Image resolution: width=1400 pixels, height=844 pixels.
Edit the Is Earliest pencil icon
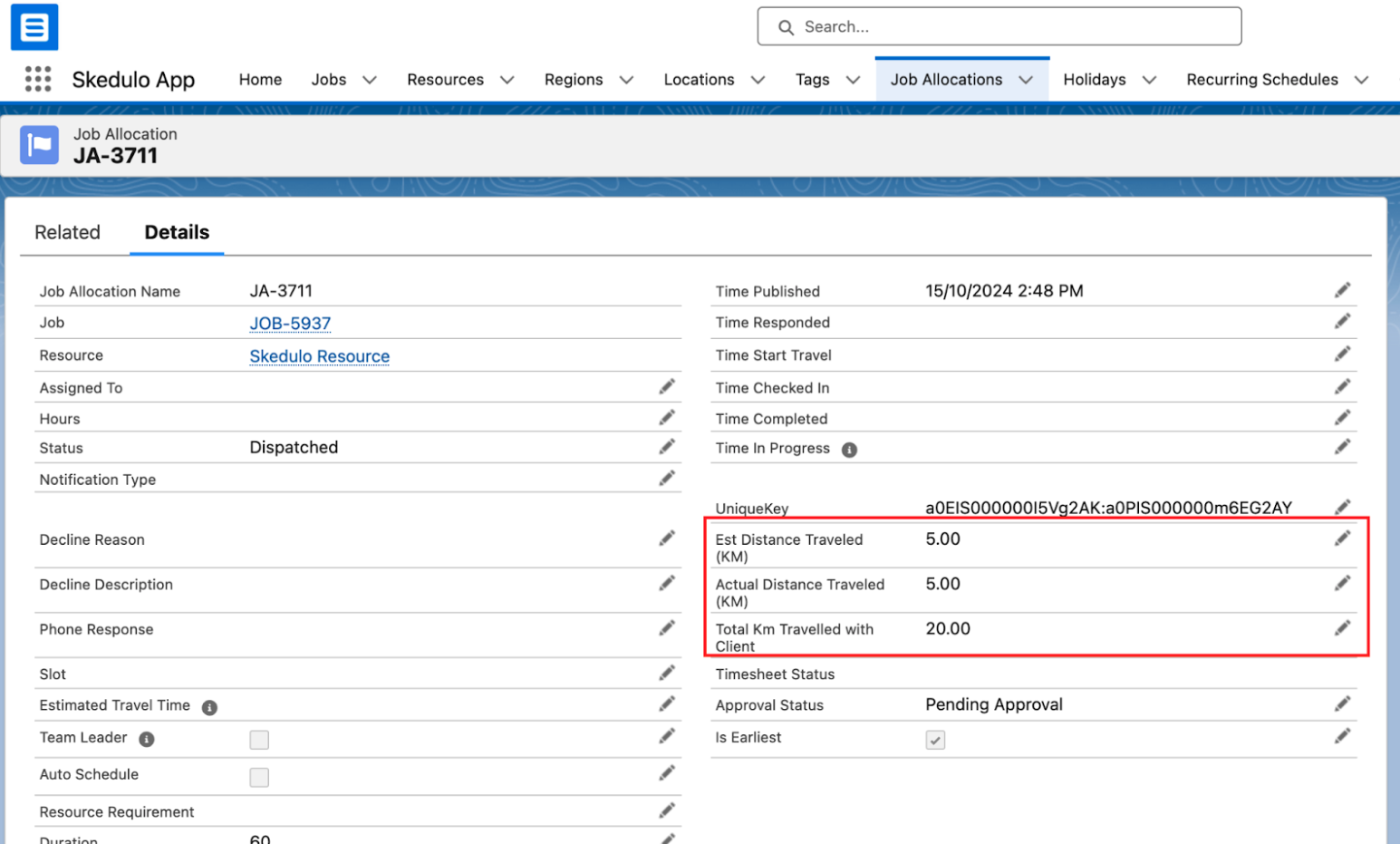click(x=1343, y=736)
